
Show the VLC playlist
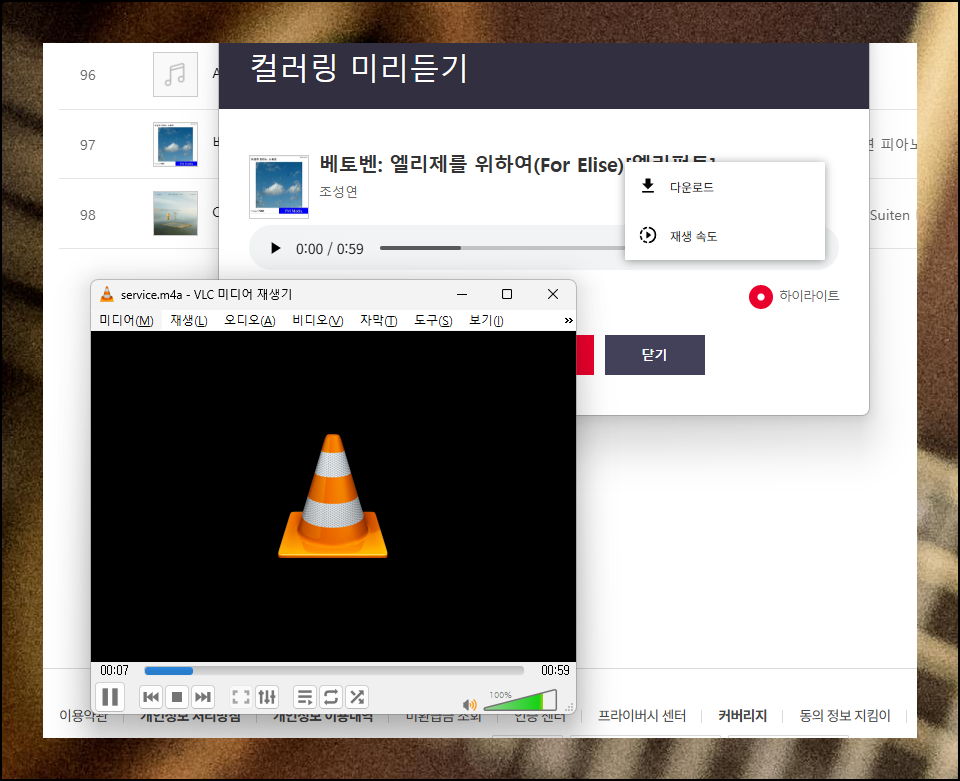tap(304, 697)
